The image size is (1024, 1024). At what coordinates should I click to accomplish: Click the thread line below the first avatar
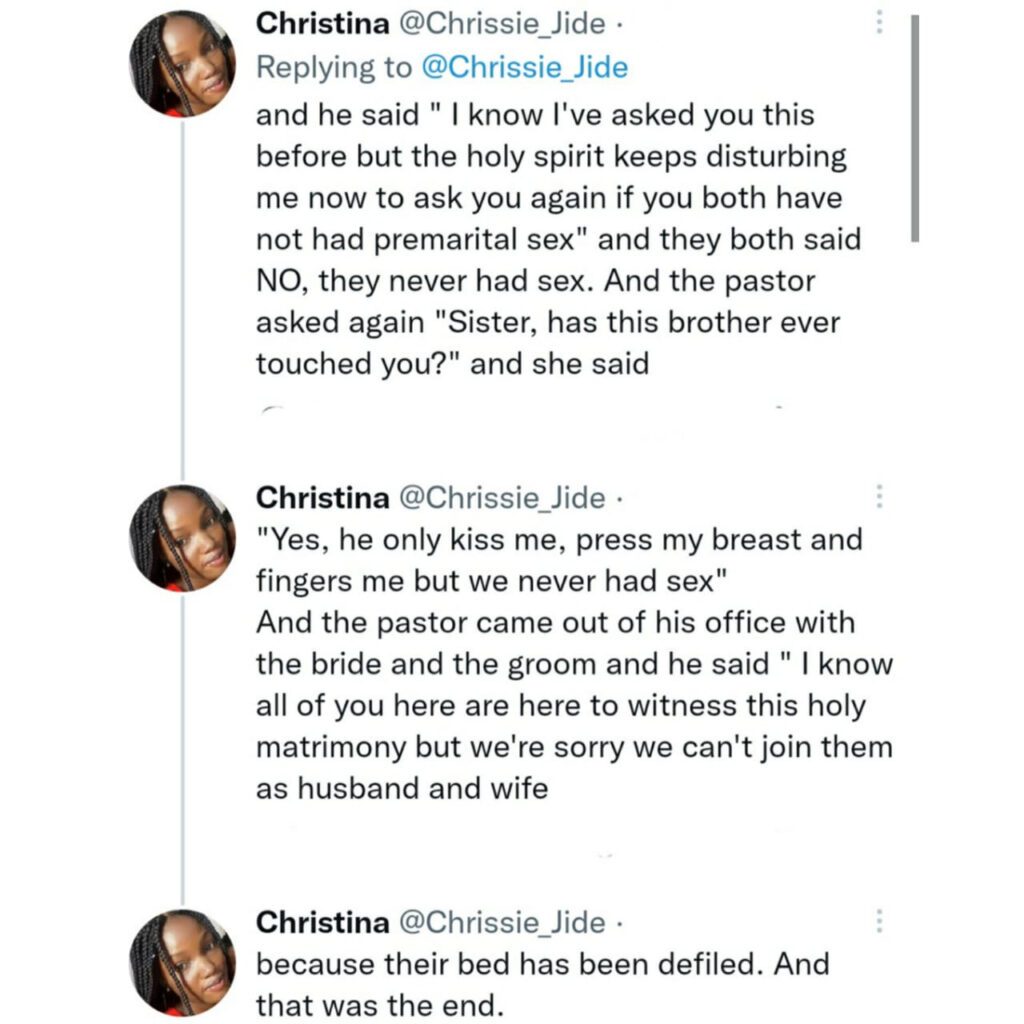(183, 300)
